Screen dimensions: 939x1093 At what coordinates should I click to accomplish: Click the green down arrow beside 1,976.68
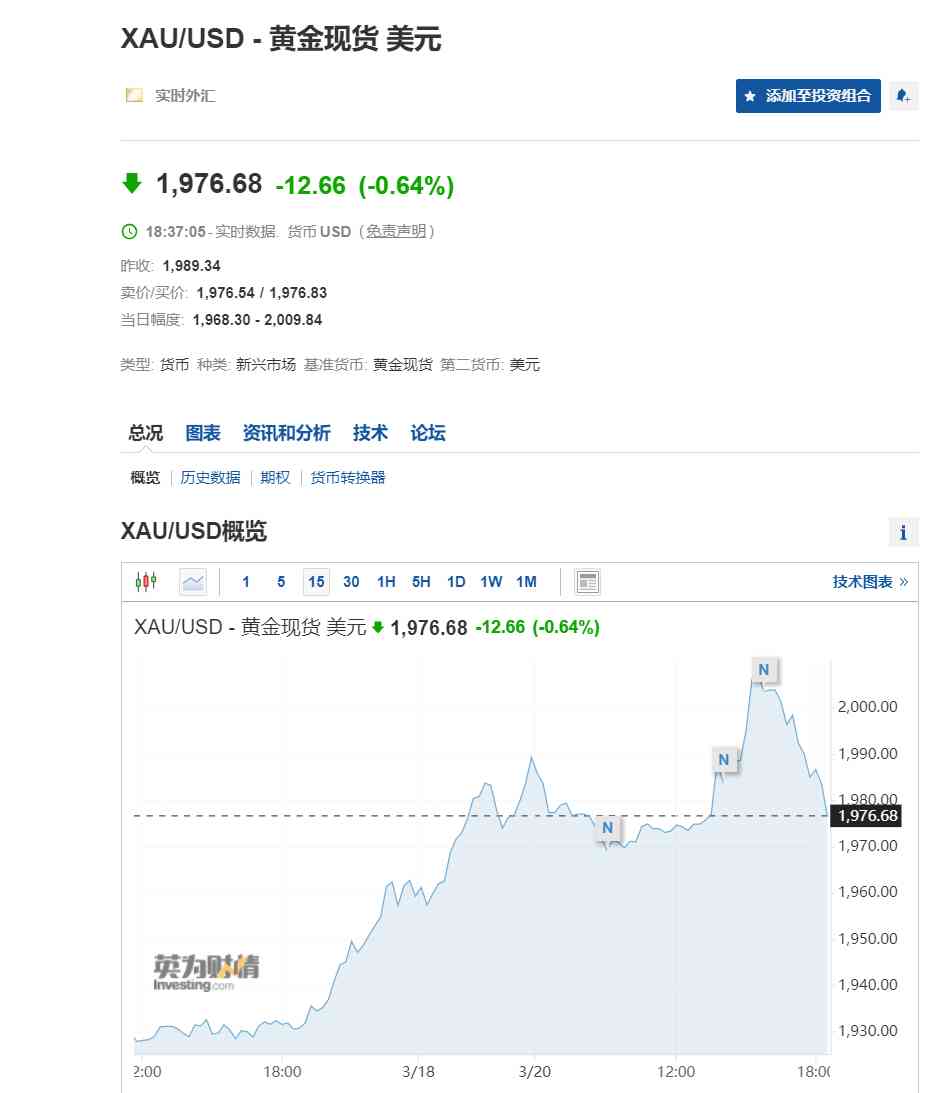(133, 185)
